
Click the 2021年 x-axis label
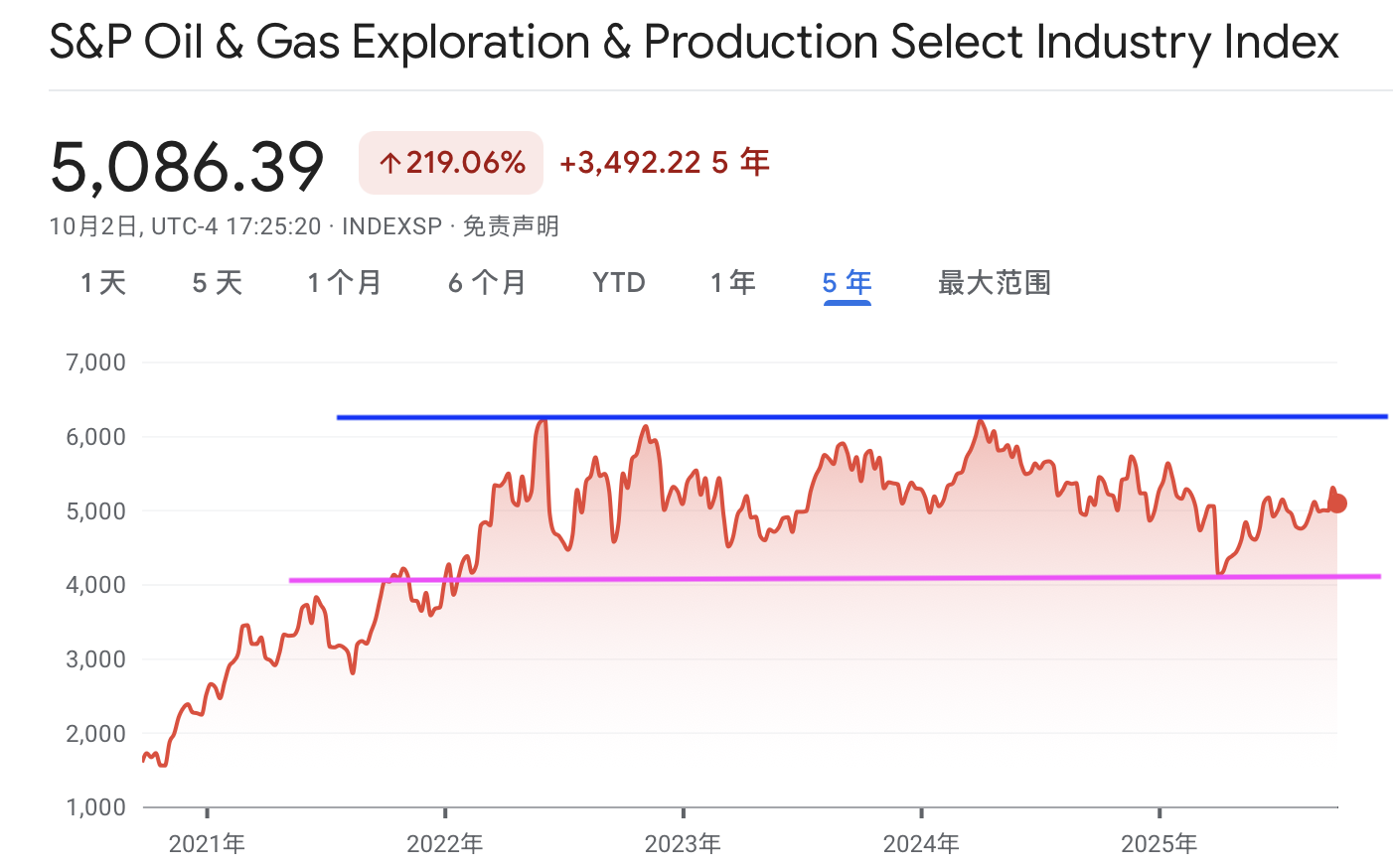pyautogui.click(x=207, y=844)
